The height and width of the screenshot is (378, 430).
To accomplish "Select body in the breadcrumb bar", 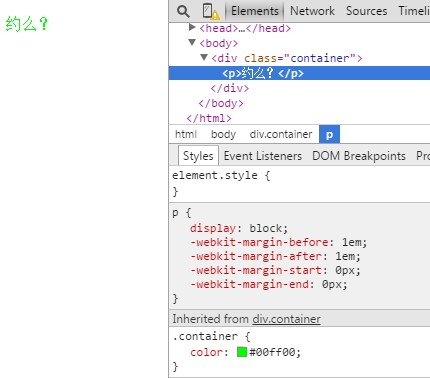I will pos(223,134).
